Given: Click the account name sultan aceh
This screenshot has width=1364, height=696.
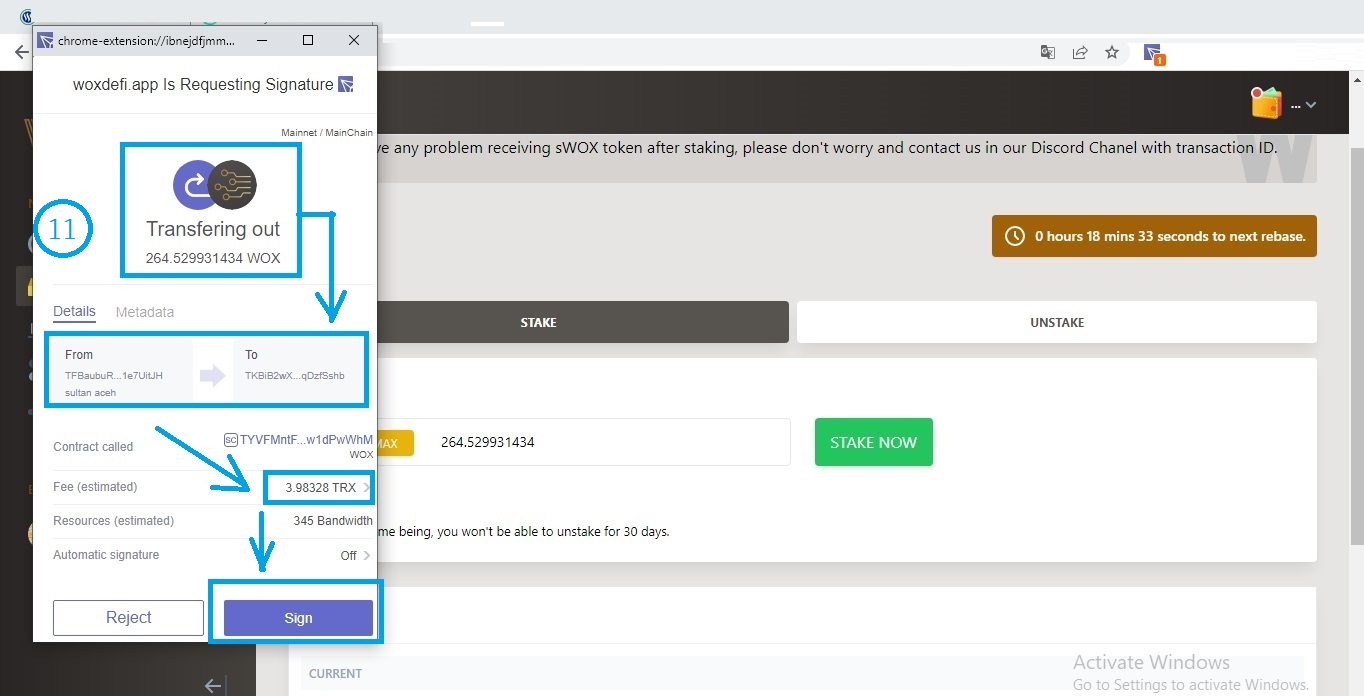Looking at the screenshot, I should [90, 393].
